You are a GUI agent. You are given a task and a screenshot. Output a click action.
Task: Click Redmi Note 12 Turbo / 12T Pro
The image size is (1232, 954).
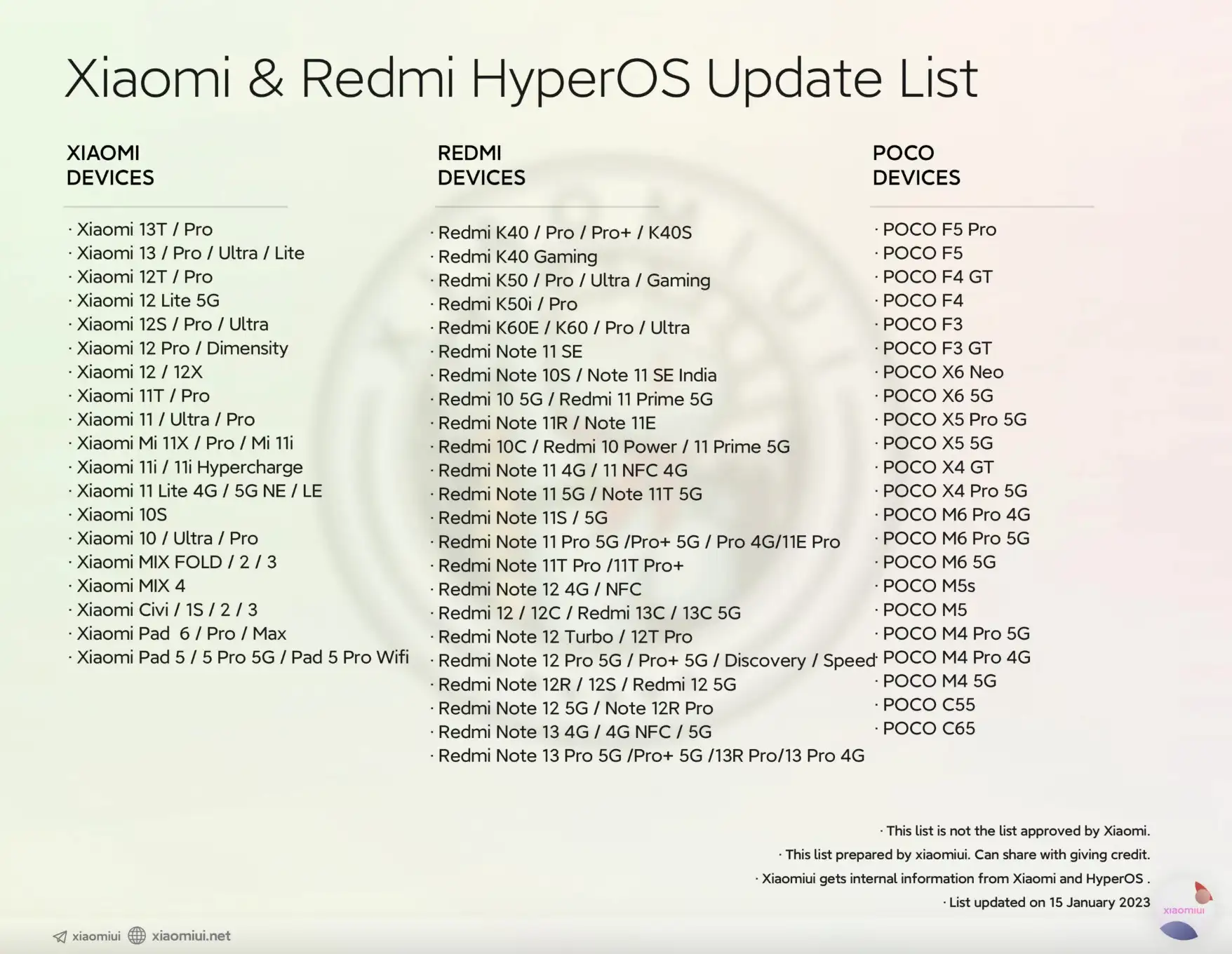point(565,637)
